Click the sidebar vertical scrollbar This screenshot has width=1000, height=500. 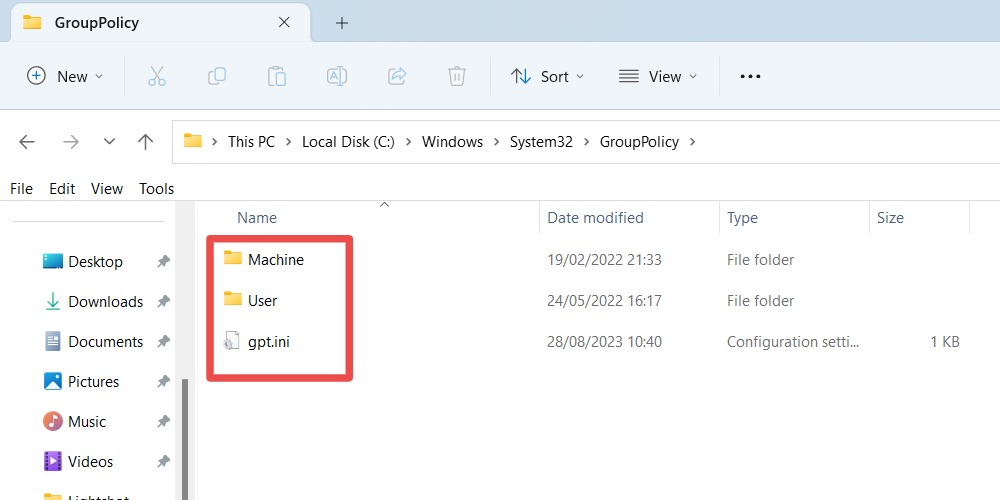coord(185,439)
